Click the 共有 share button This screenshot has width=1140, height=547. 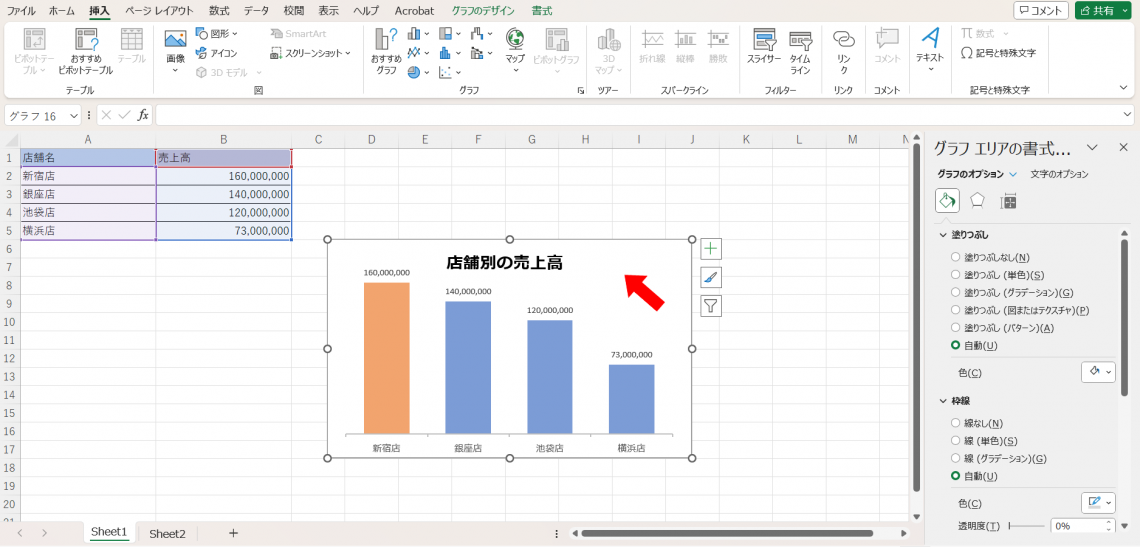(x=1103, y=11)
